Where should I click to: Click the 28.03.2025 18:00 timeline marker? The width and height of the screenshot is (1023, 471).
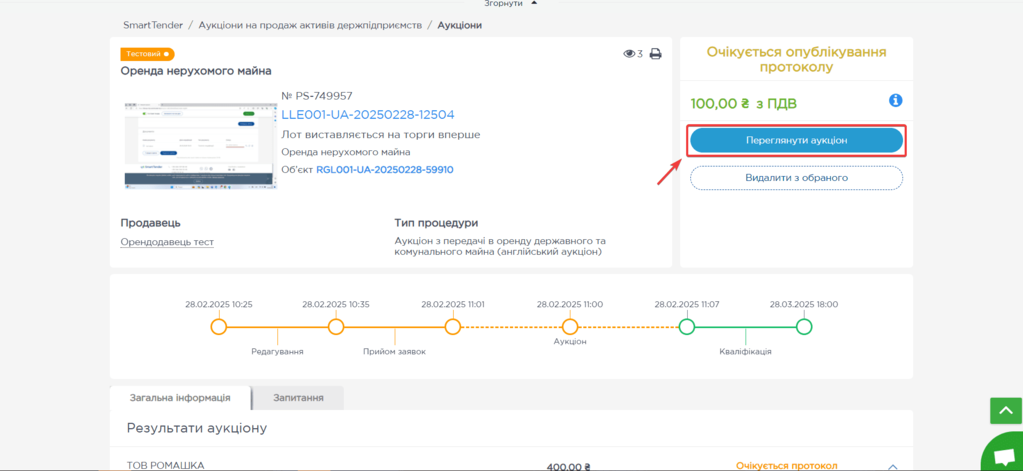pyautogui.click(x=804, y=327)
